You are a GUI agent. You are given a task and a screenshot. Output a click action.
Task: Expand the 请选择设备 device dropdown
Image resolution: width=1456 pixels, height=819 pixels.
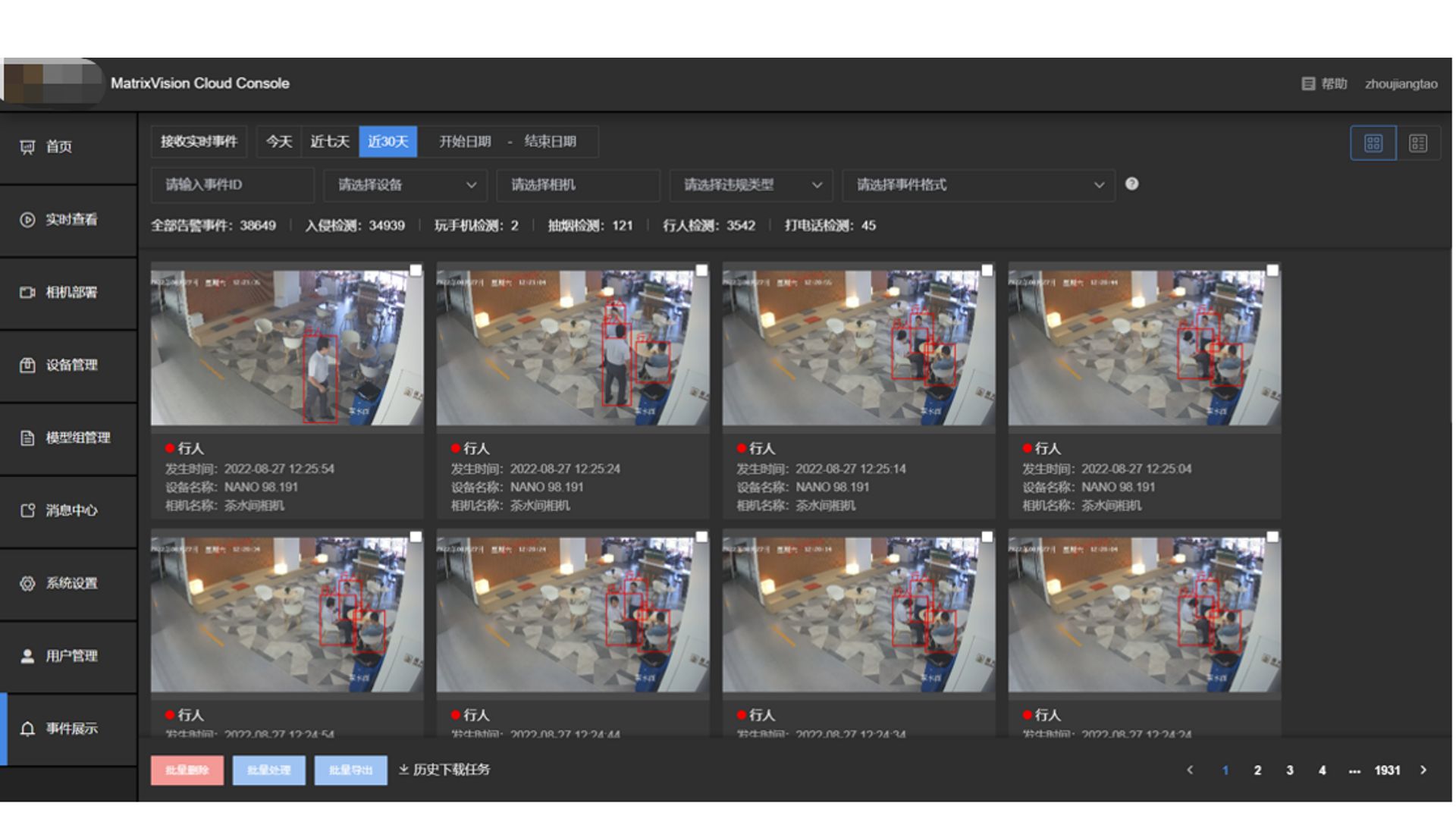point(406,185)
